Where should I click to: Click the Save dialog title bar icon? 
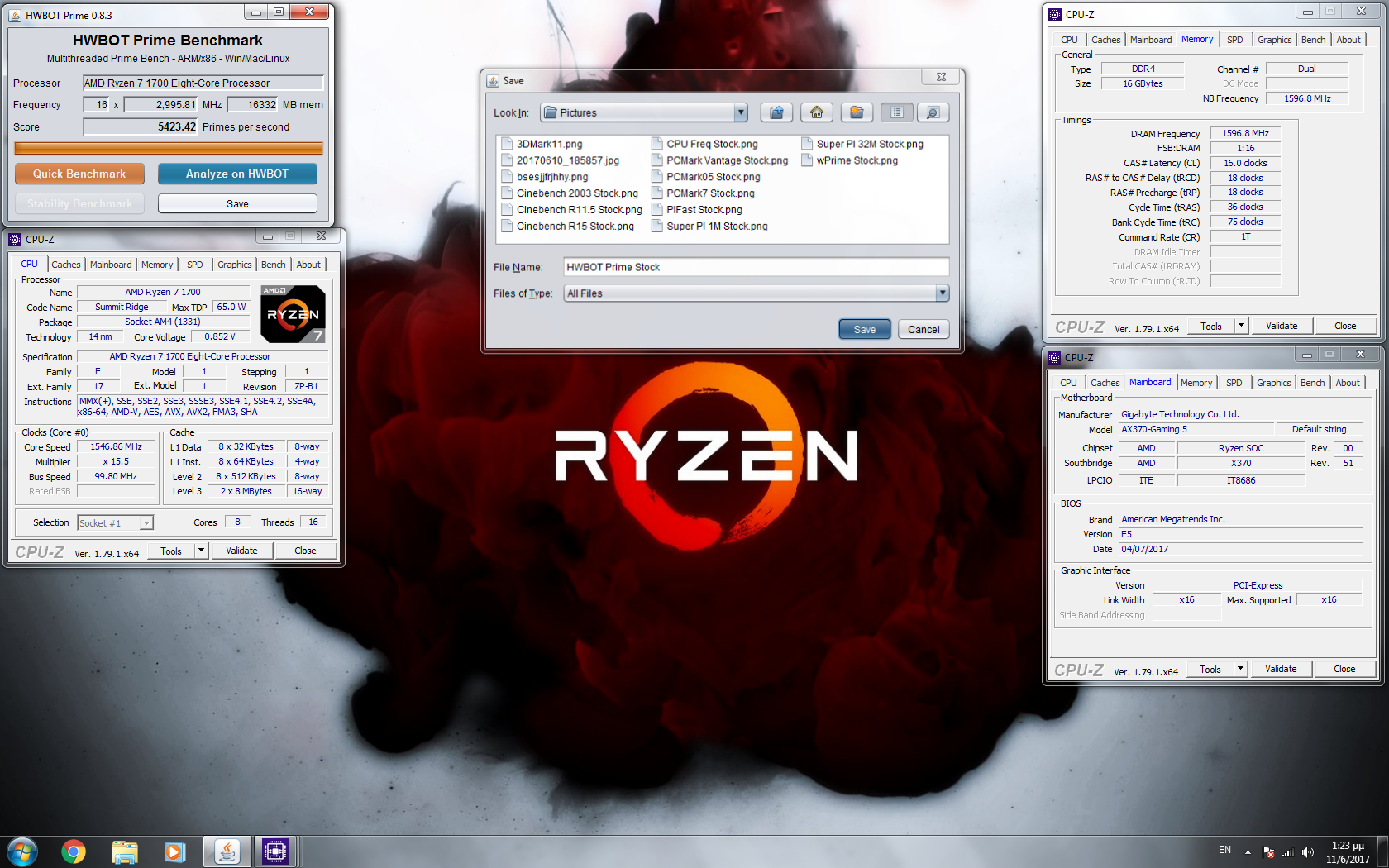[494, 80]
